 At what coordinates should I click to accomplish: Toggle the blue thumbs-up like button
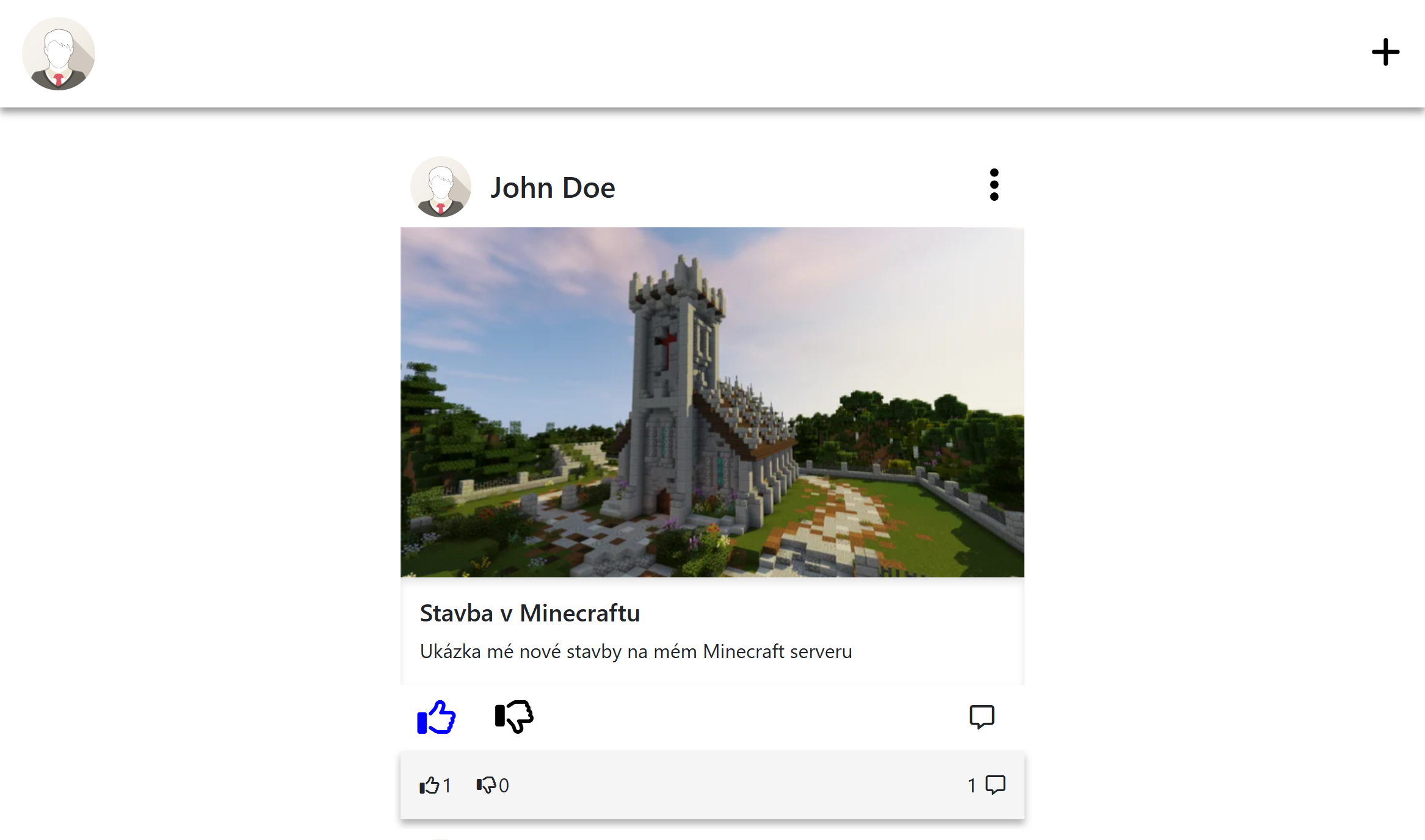pyautogui.click(x=436, y=717)
